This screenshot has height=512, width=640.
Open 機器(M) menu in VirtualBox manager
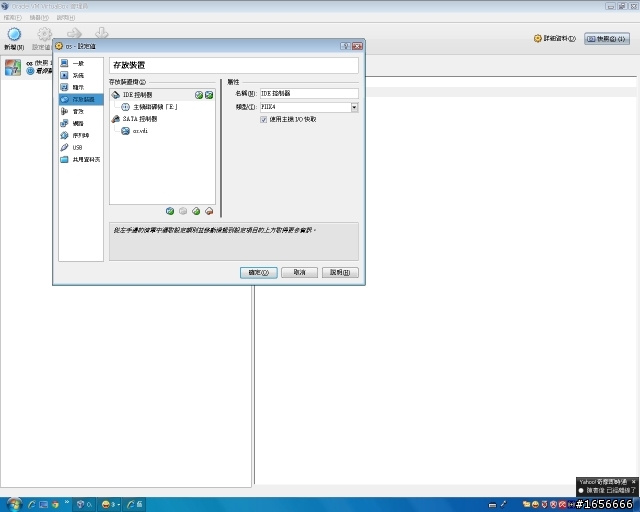[39, 18]
